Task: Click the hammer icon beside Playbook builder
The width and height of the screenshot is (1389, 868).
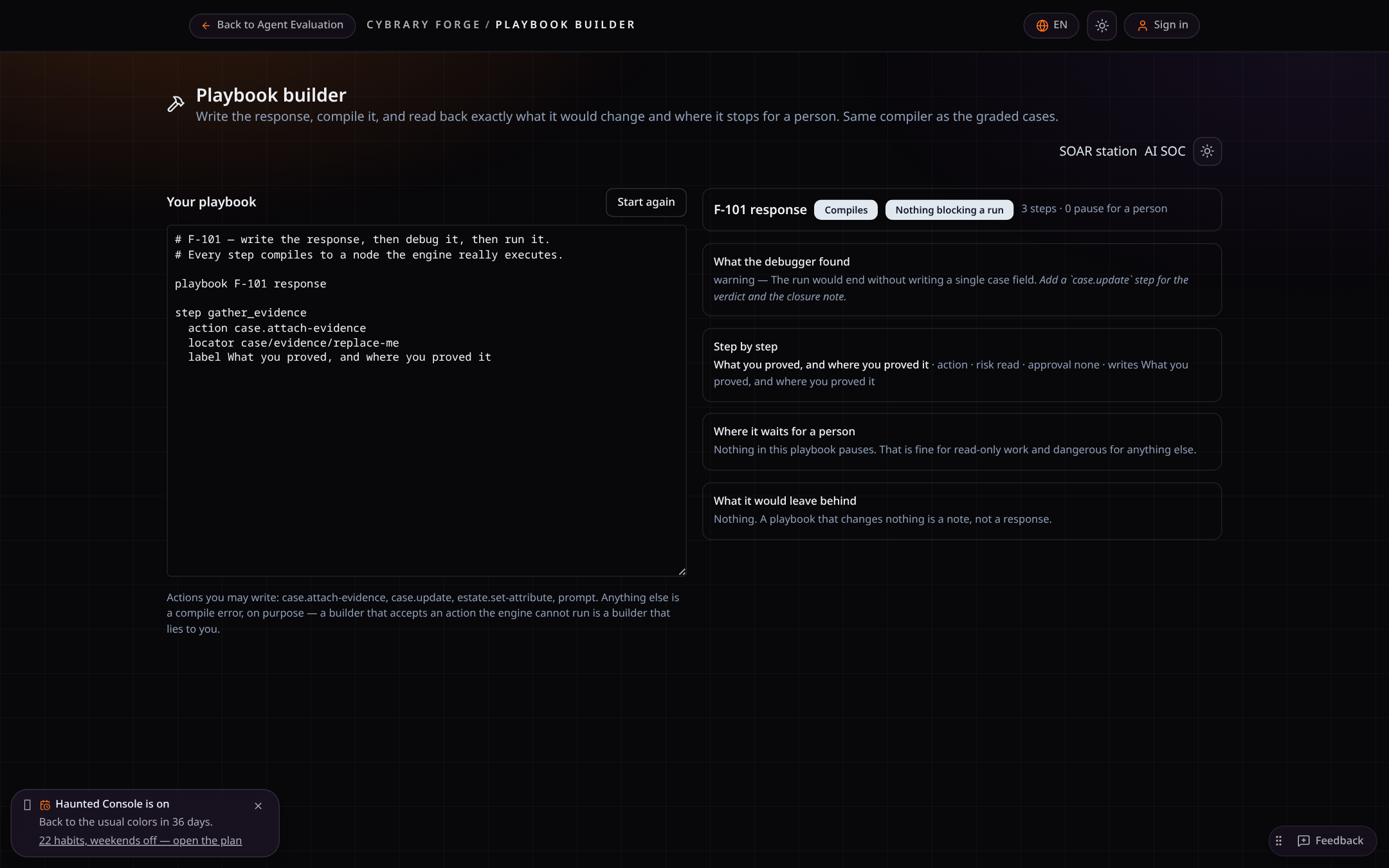Action: (176, 104)
